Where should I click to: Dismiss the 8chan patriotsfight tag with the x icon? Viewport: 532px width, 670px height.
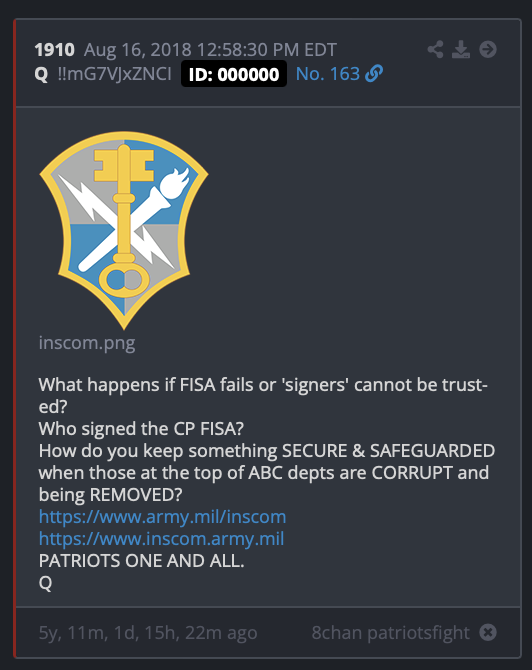488,632
